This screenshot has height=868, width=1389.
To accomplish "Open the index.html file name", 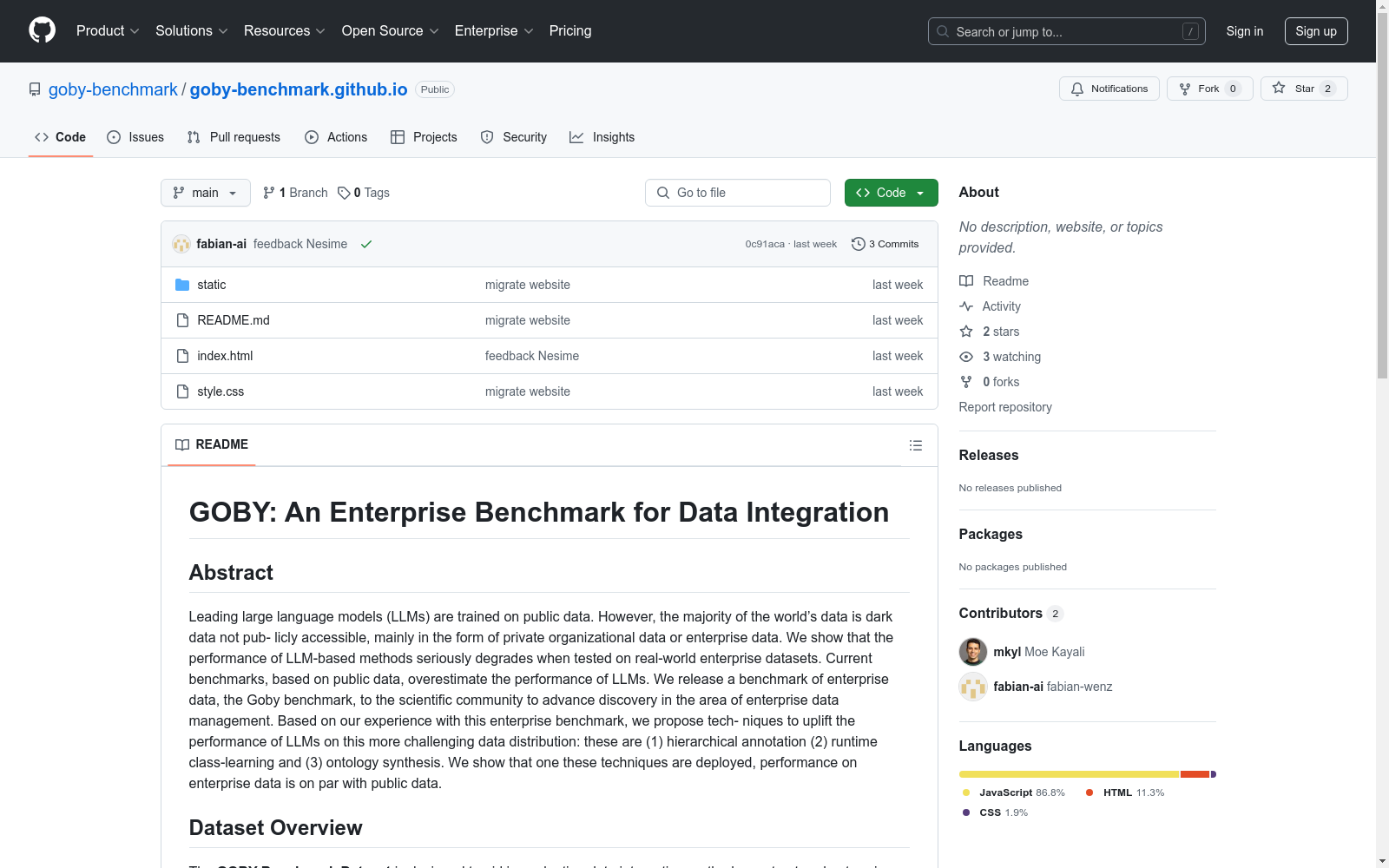I will 225,356.
